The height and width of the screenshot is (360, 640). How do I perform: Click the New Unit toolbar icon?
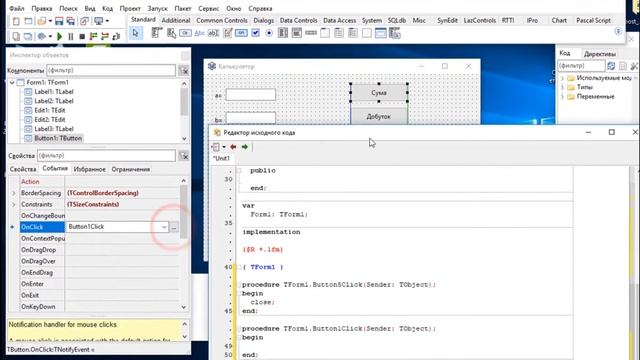[x=16, y=21]
